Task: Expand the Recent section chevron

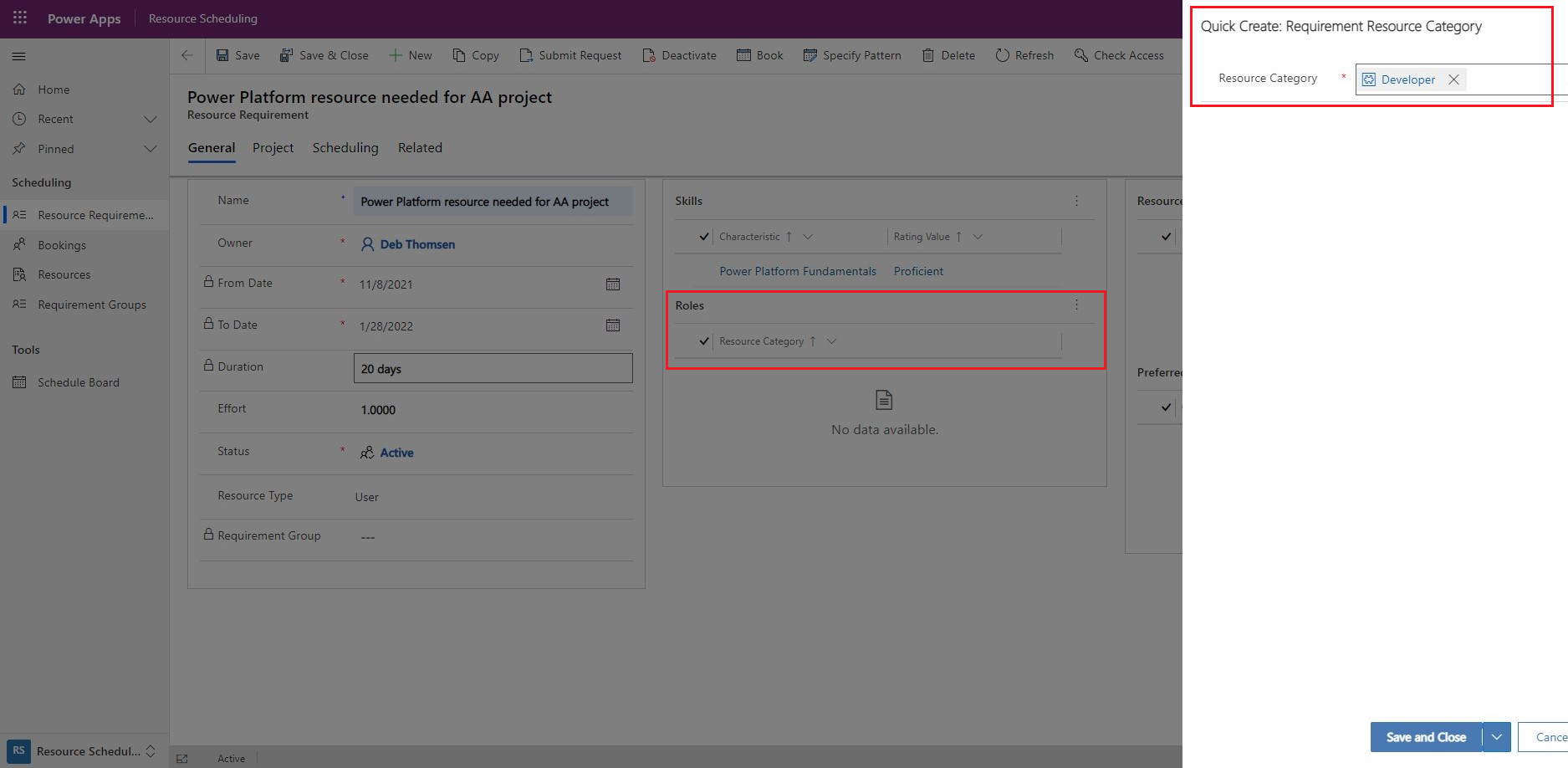Action: click(151, 119)
